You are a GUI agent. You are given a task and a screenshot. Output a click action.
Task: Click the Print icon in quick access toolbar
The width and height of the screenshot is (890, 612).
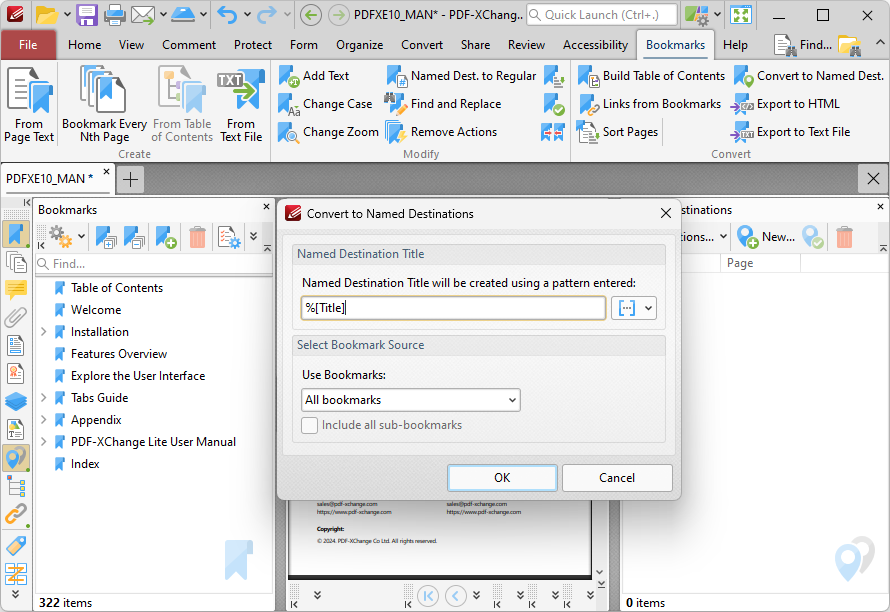coord(114,15)
